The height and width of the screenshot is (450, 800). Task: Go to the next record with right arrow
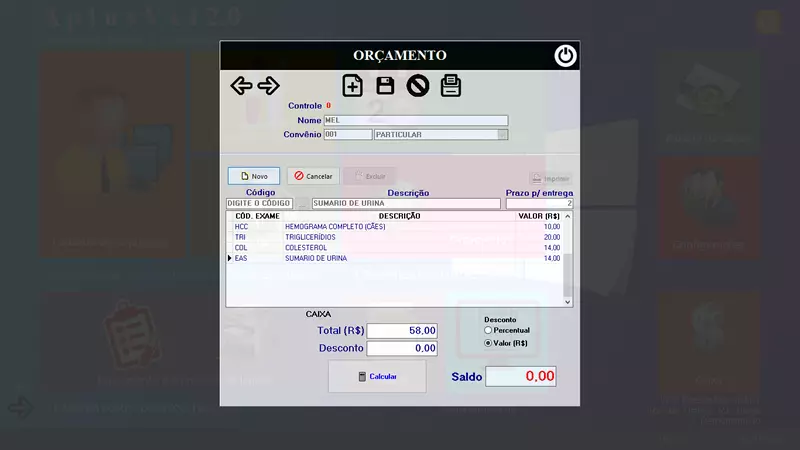tap(269, 86)
